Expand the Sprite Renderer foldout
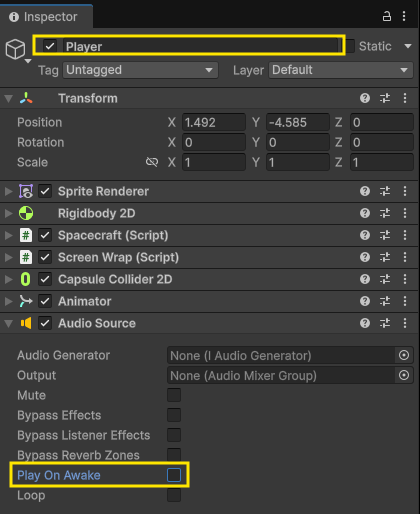 point(8,191)
